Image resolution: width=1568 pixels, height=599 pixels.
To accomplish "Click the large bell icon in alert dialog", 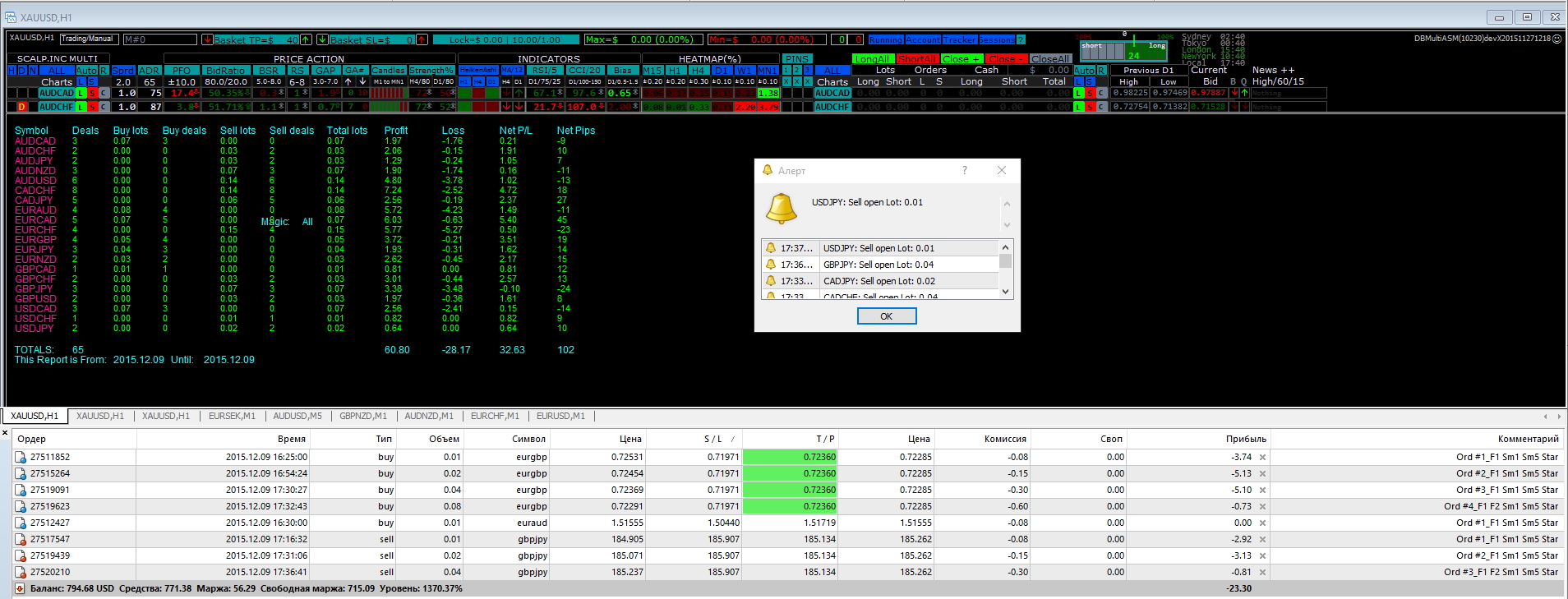I will [781, 209].
